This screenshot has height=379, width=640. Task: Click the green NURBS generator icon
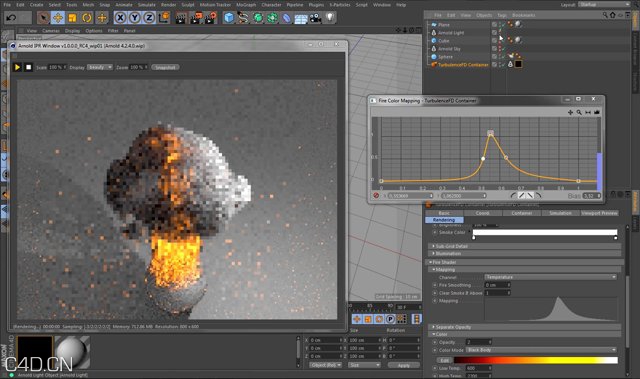tap(258, 18)
